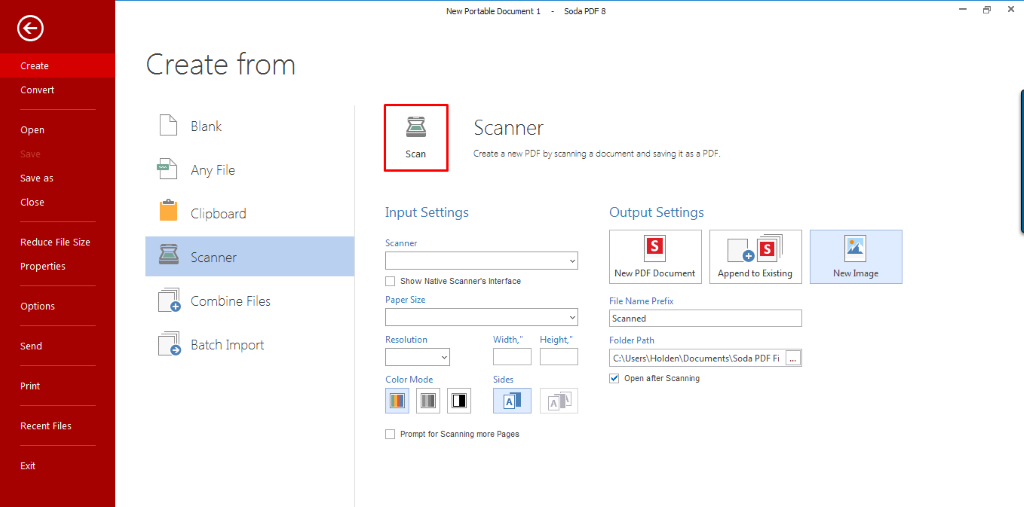Screen dimensions: 1024x507
Task: Set color mode to full color
Action: pos(397,401)
